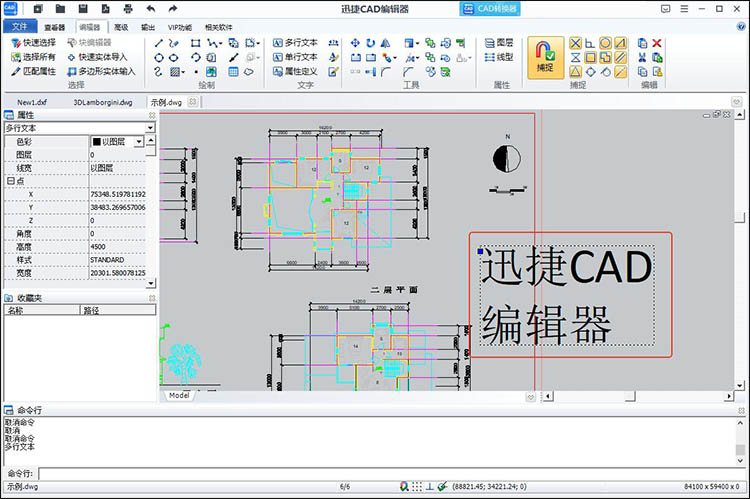Click the Undo arrow in the title bar
This screenshot has height=499, width=750.
point(151,9)
